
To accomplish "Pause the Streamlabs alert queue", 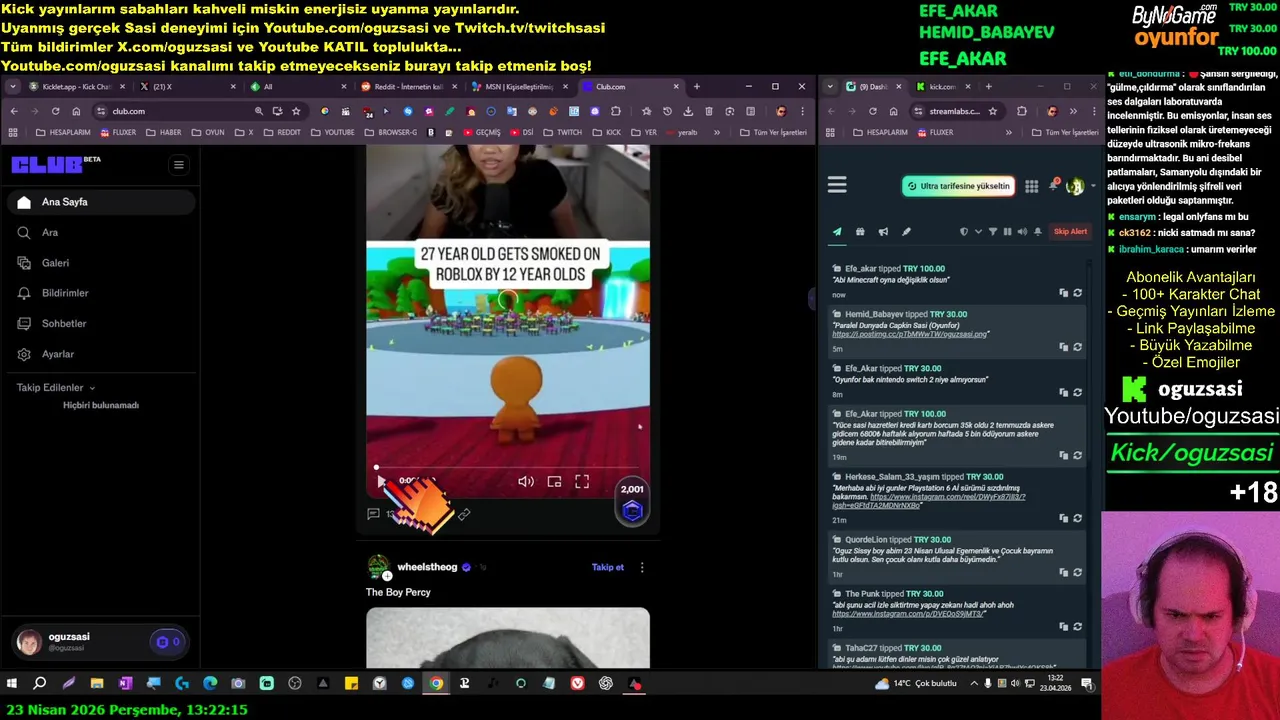I will coord(1007,232).
